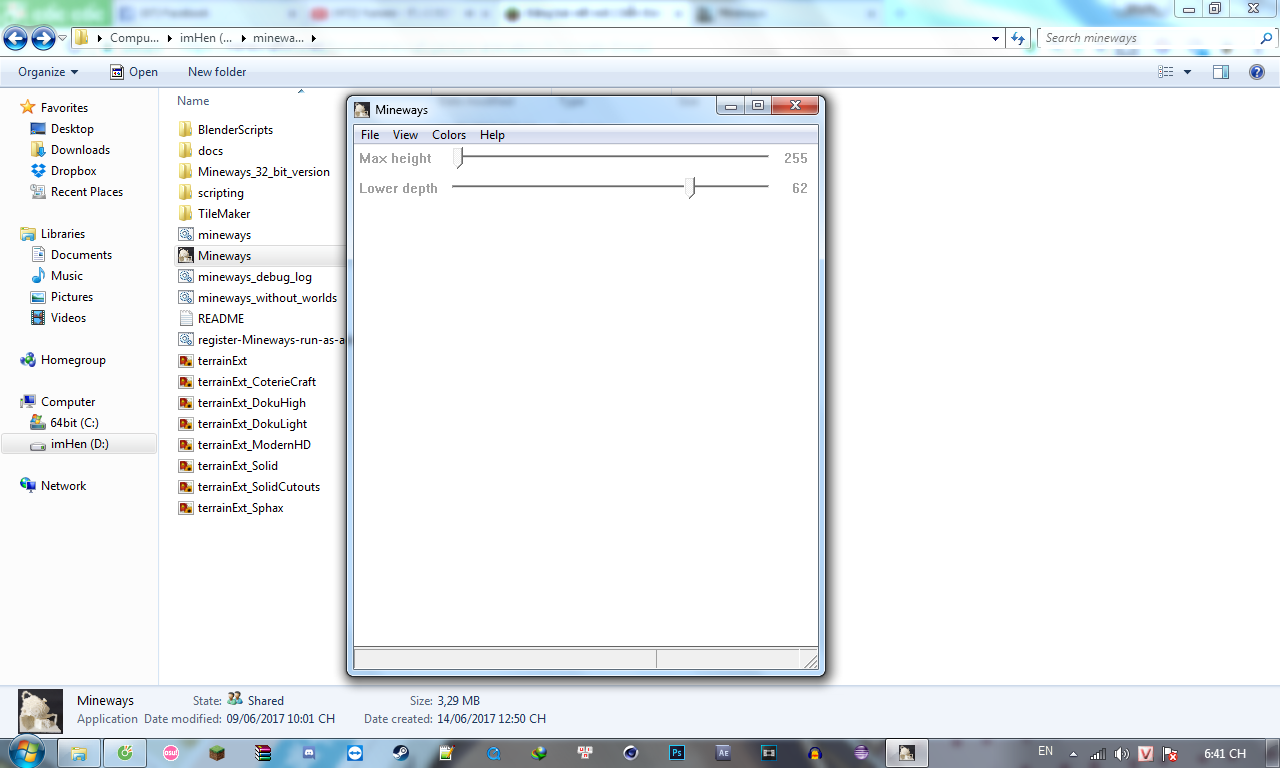Click the Open toolbar button
1280x768 pixels.
[x=134, y=72]
